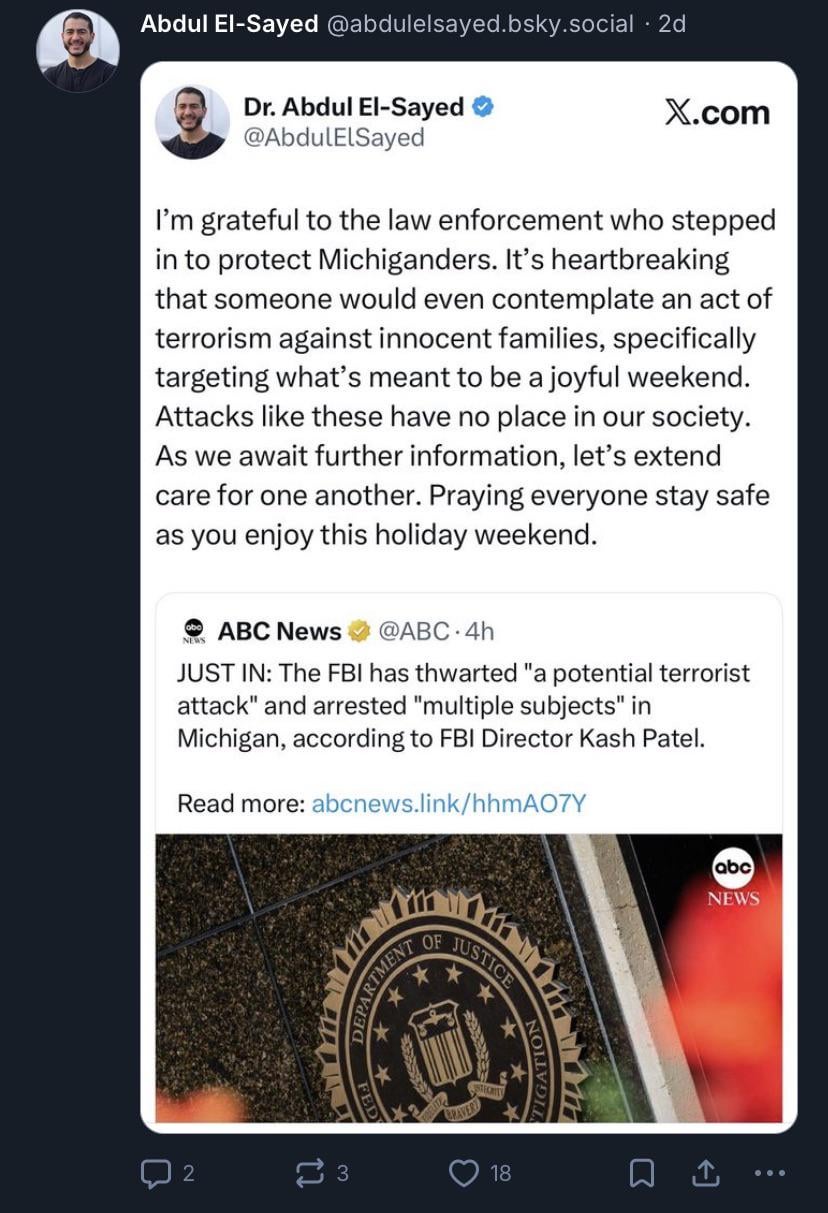Click the gold verified badge next to ABC News
This screenshot has height=1213, width=828.
[358, 631]
